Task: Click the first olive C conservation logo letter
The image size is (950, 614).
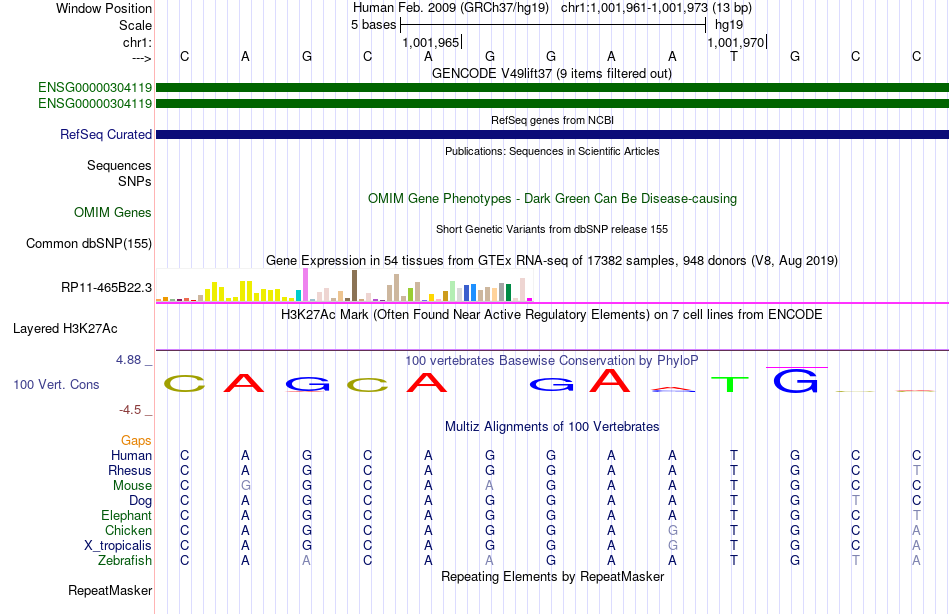Action: [185, 383]
